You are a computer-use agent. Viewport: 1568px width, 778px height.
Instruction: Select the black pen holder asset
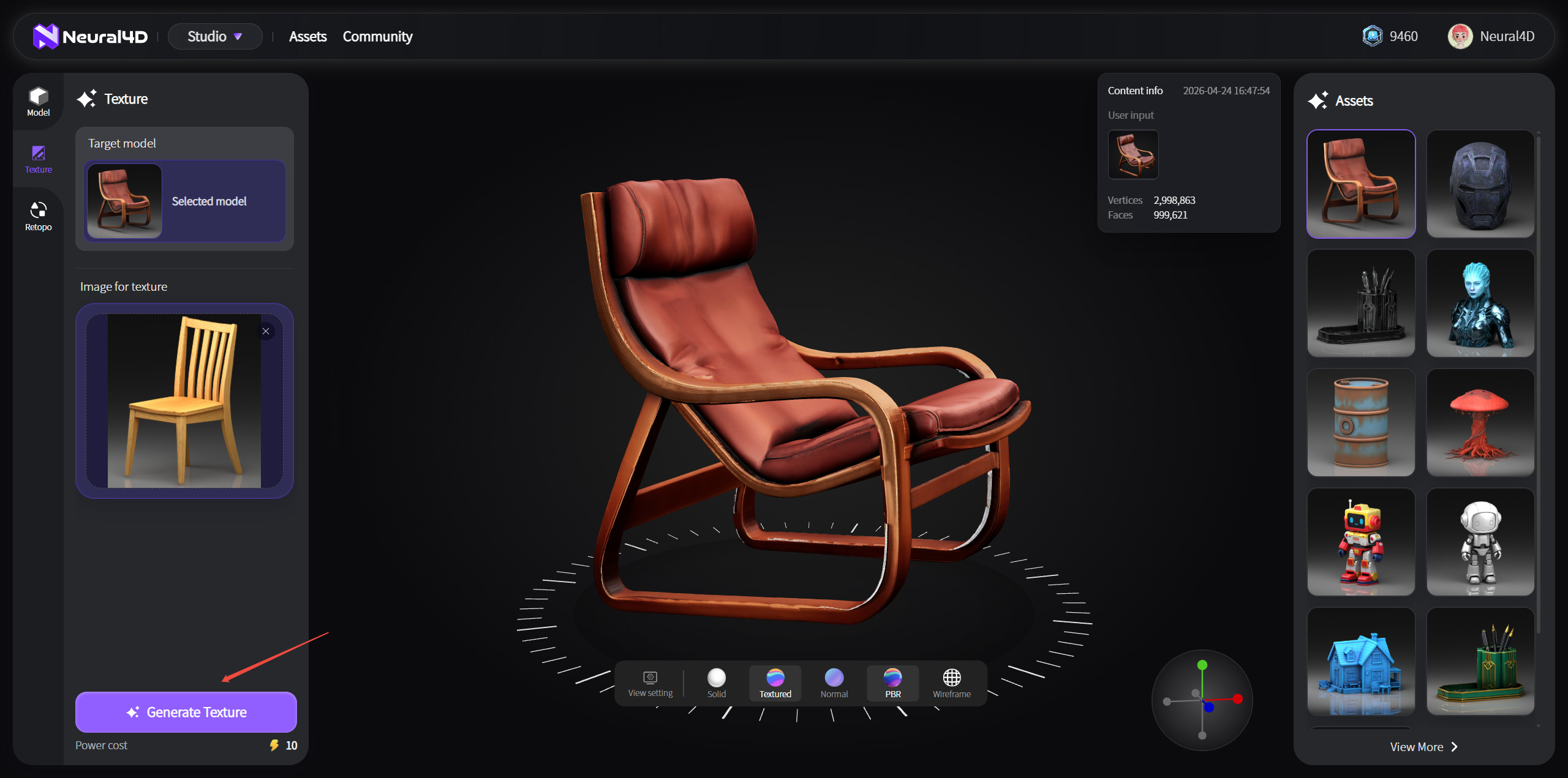tap(1361, 303)
